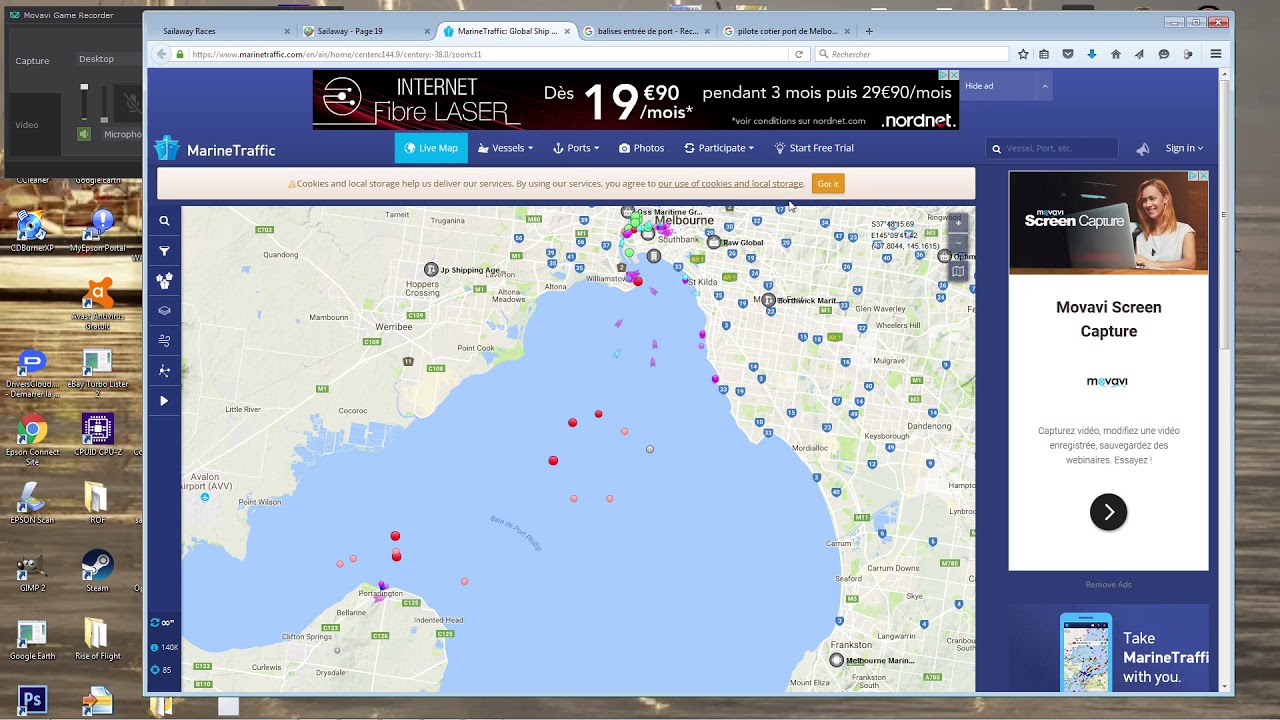Image resolution: width=1280 pixels, height=720 pixels.
Task: Open Firefox hamburger menu
Action: 1216,54
